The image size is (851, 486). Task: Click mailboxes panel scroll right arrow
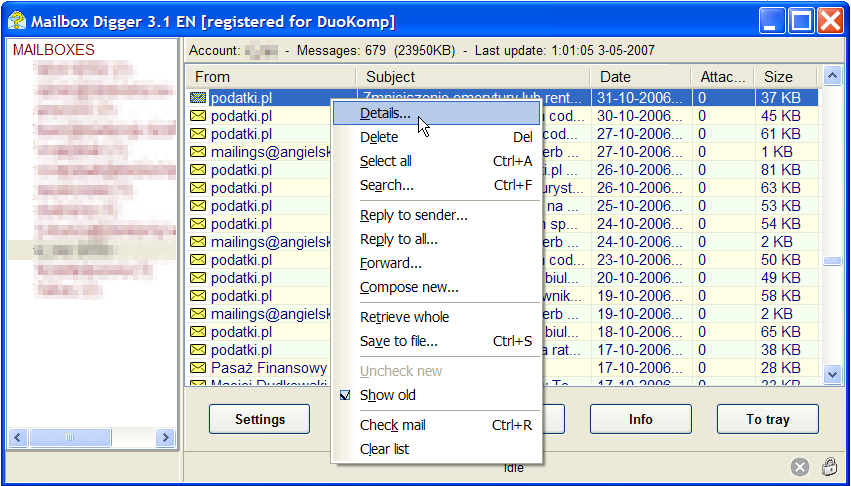tap(165, 437)
